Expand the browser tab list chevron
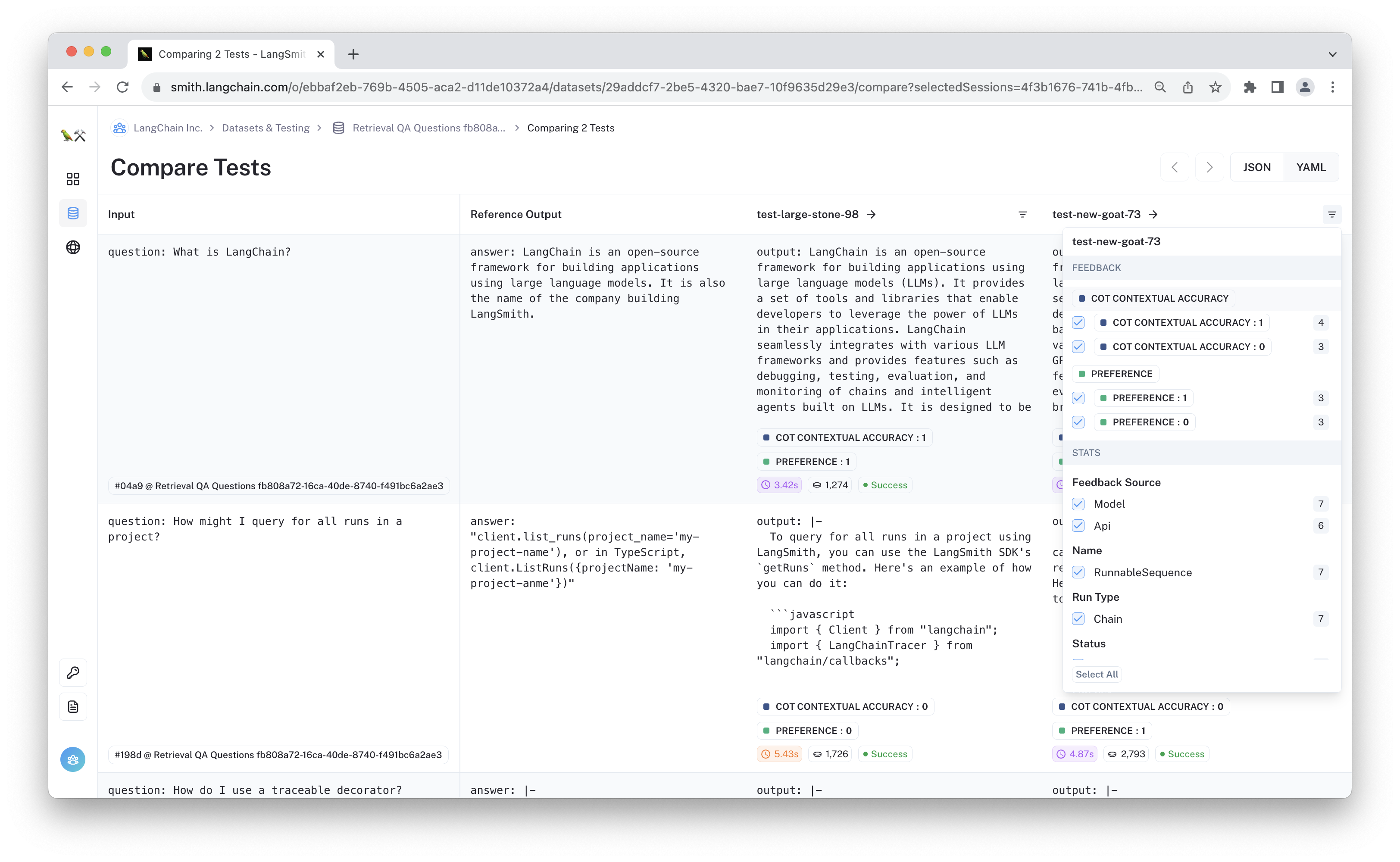 [1332, 54]
